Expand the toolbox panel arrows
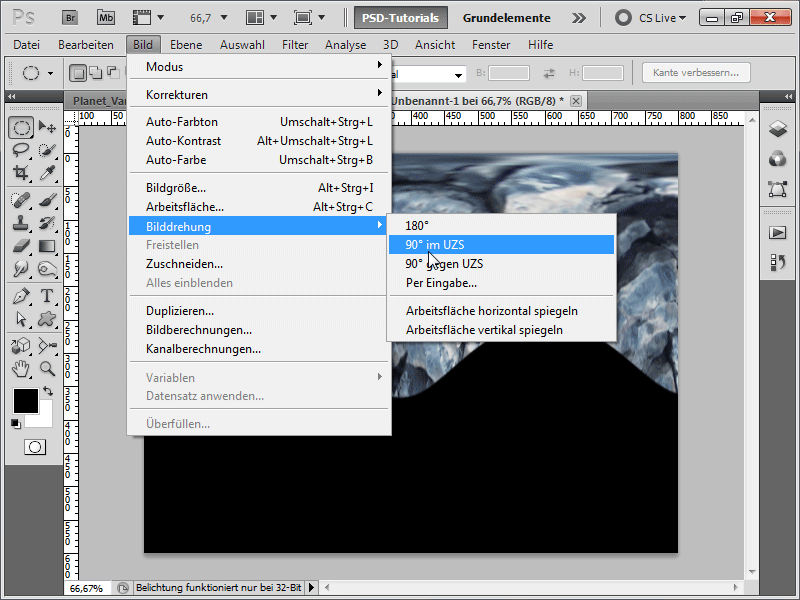The width and height of the screenshot is (800, 600). 11,96
